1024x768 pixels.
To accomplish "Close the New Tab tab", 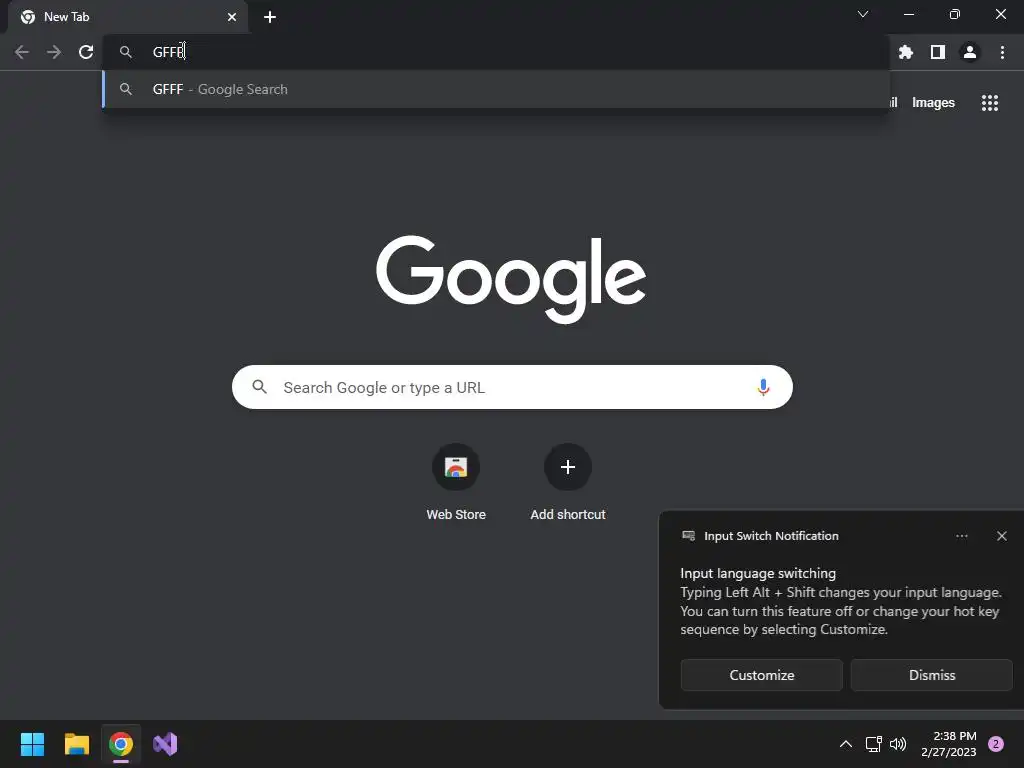I will (x=232, y=17).
